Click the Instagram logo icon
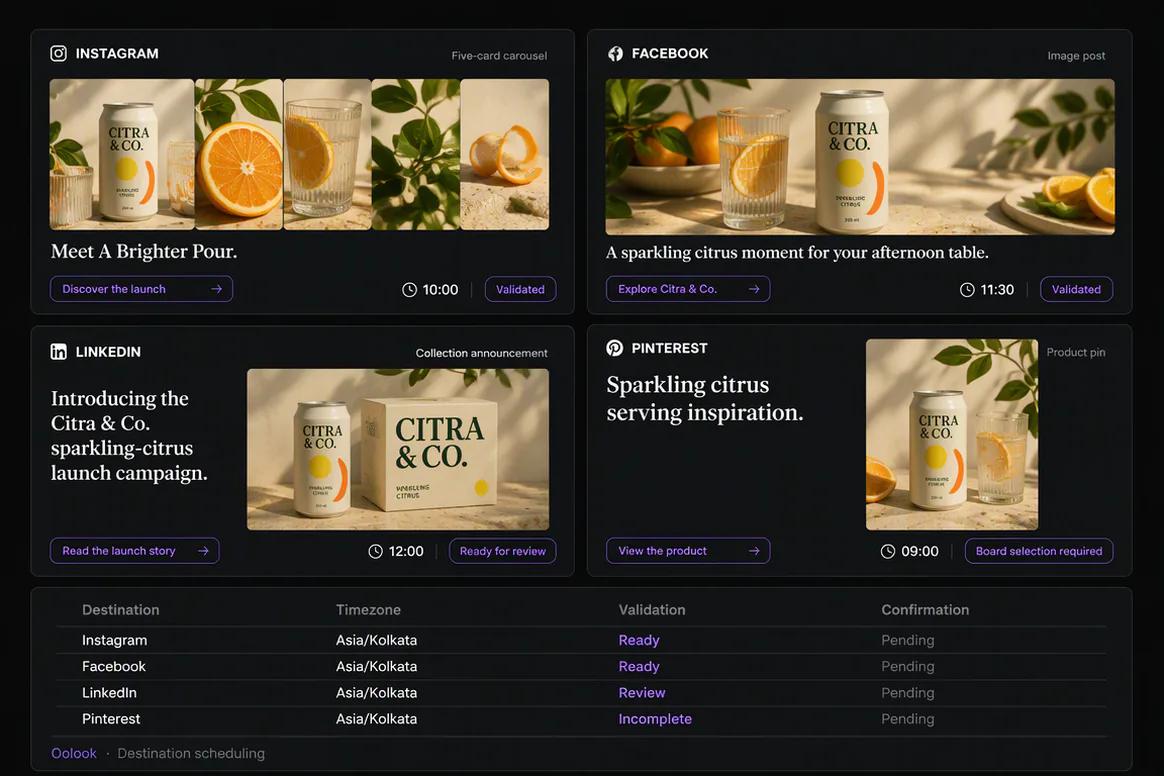This screenshot has height=776, width=1164. pyautogui.click(x=59, y=53)
